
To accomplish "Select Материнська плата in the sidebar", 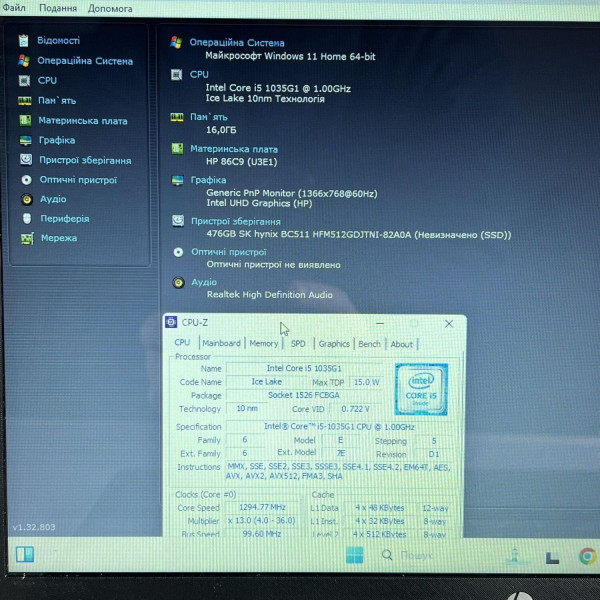I will [x=83, y=121].
